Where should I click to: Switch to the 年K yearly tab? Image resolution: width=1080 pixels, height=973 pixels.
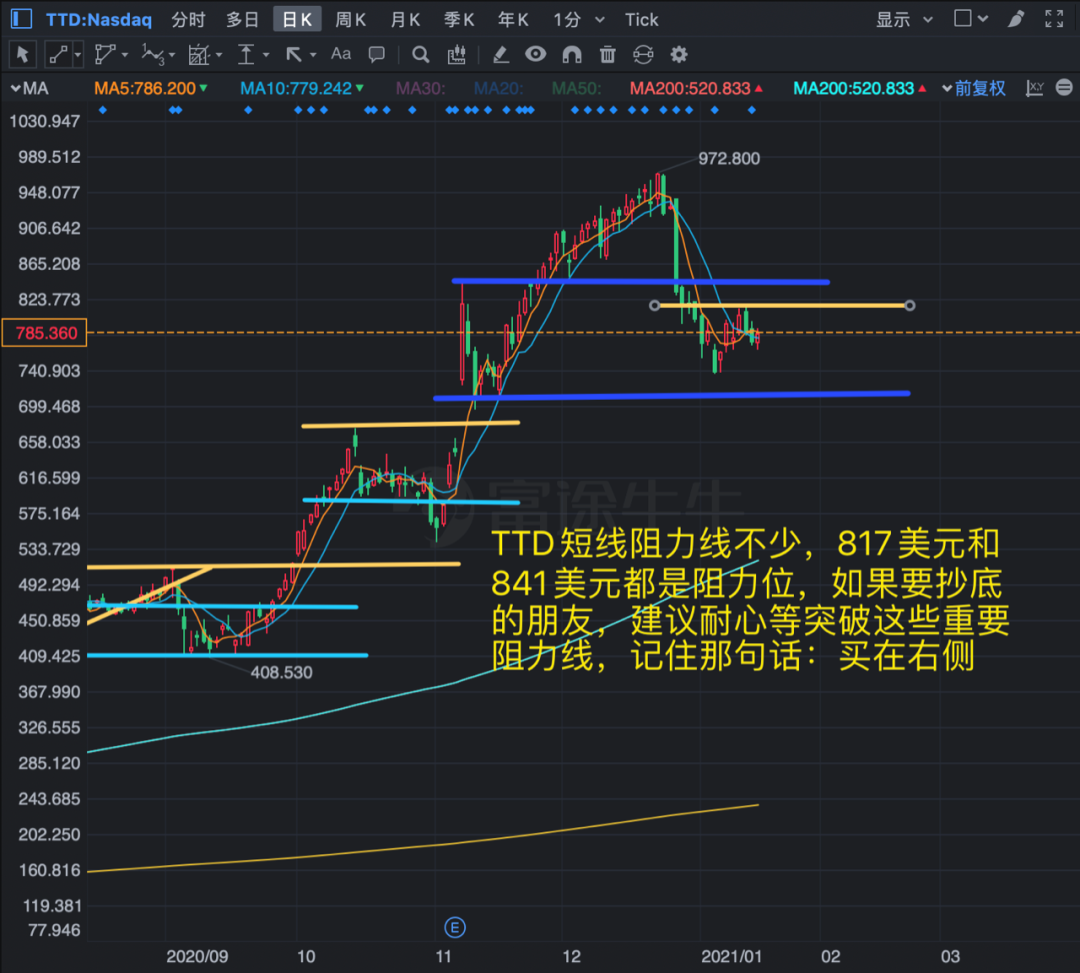[514, 19]
